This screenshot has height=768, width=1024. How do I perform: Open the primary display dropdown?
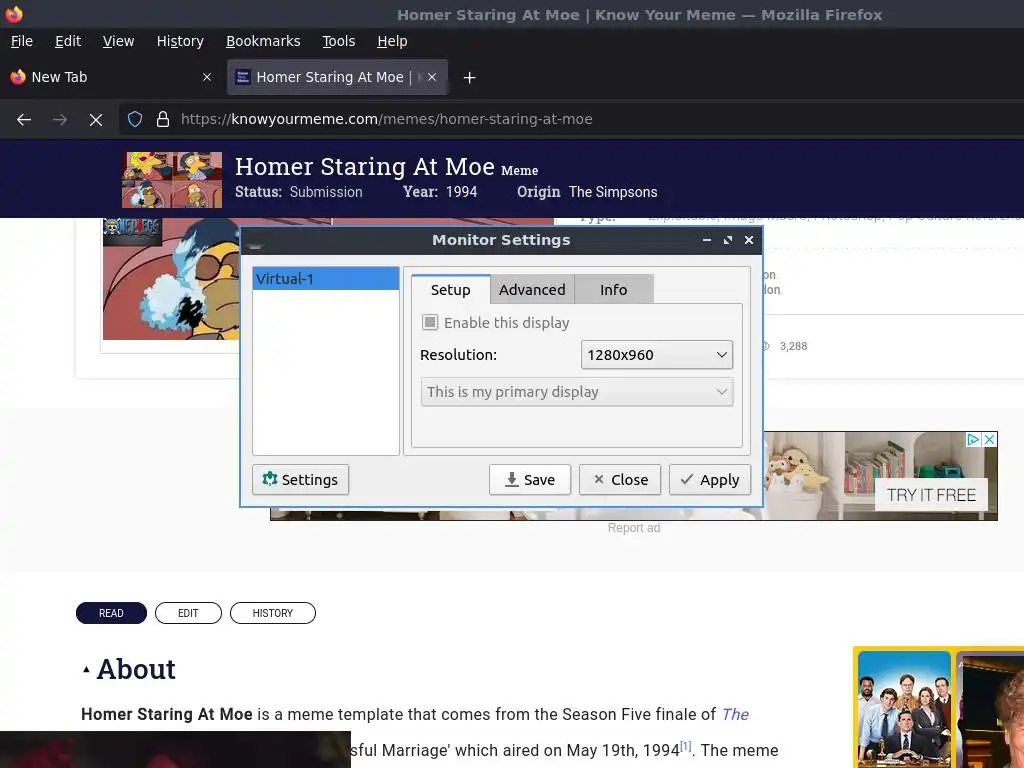[577, 392]
